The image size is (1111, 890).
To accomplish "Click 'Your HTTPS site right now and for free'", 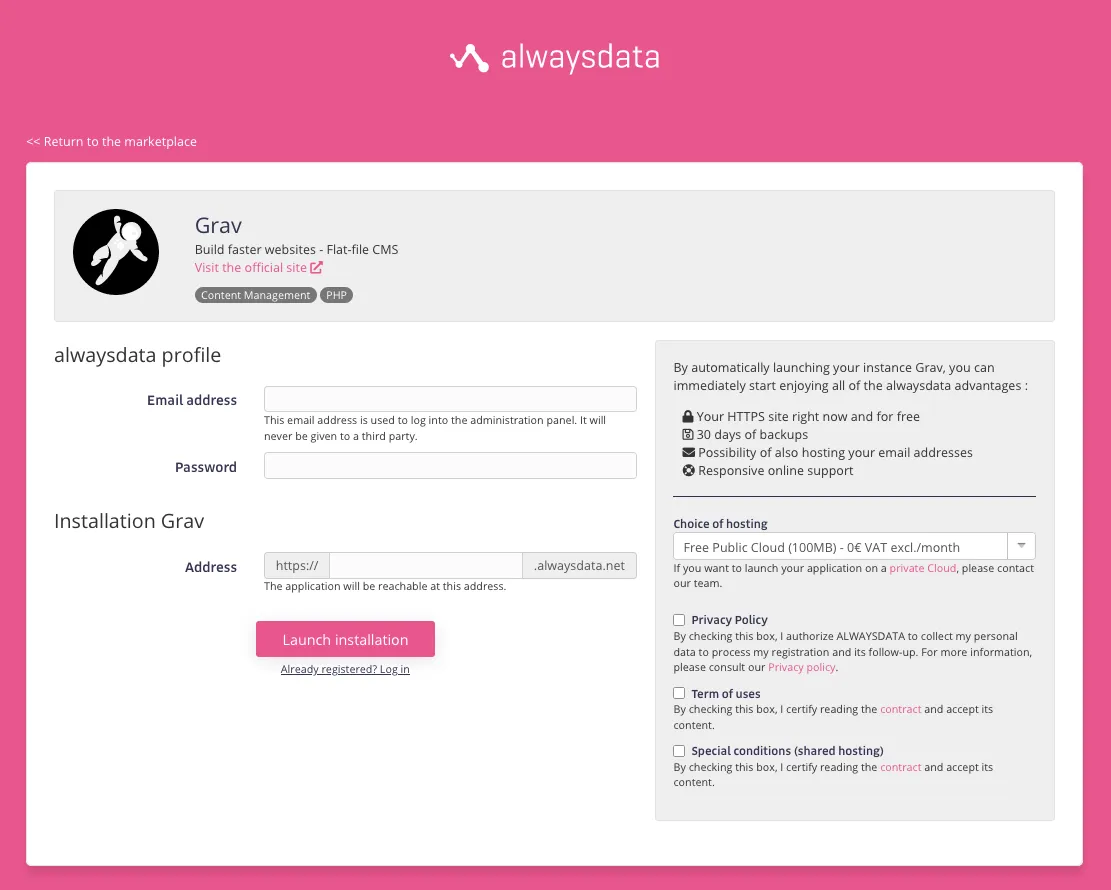I will click(808, 417).
